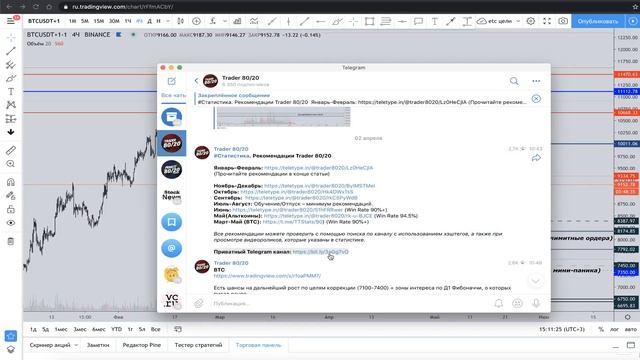
Task: Toggle lock all drawings icon in sidebar
Action: tap(11, 209)
